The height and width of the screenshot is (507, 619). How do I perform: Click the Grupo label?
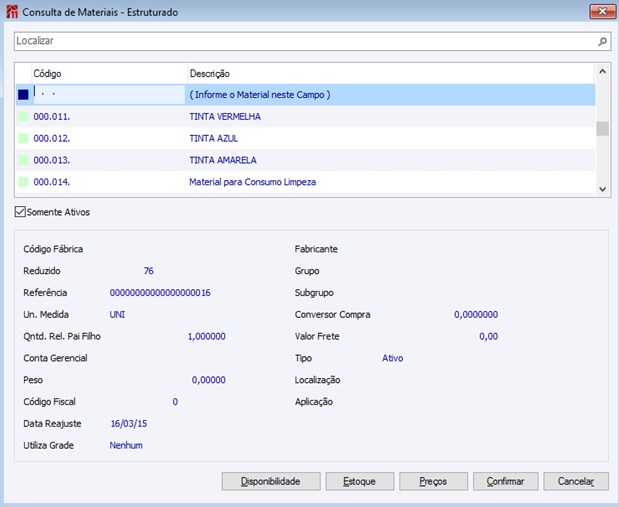pos(307,271)
